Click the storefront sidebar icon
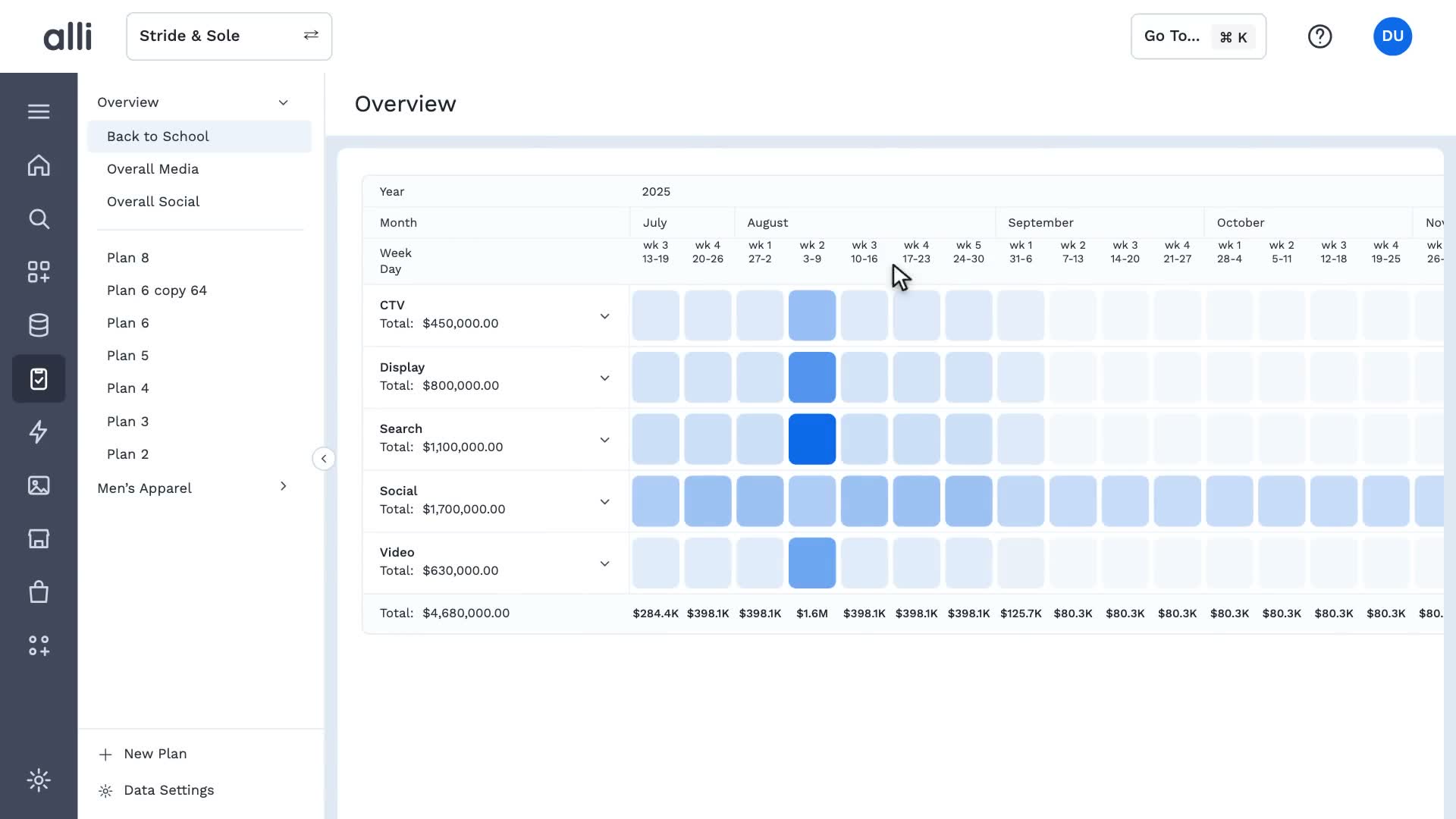This screenshot has width=1456, height=819. [39, 538]
